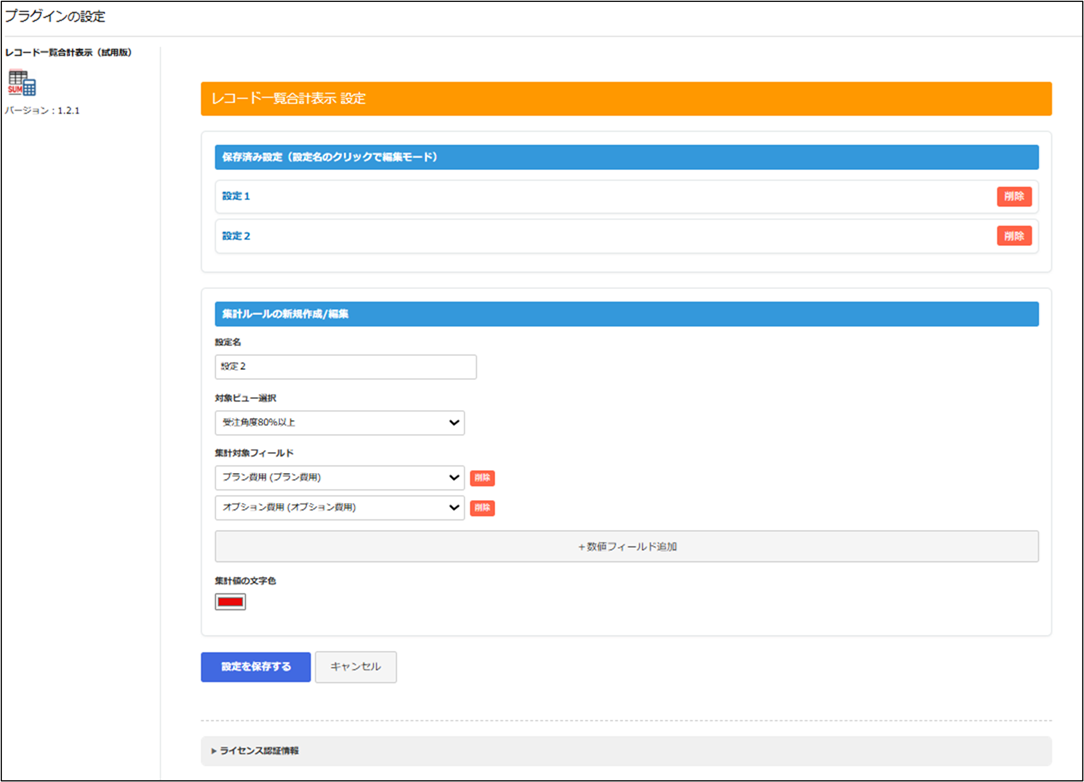Click the キャンセル button
Screen dimensions: 1084x782
tap(355, 667)
